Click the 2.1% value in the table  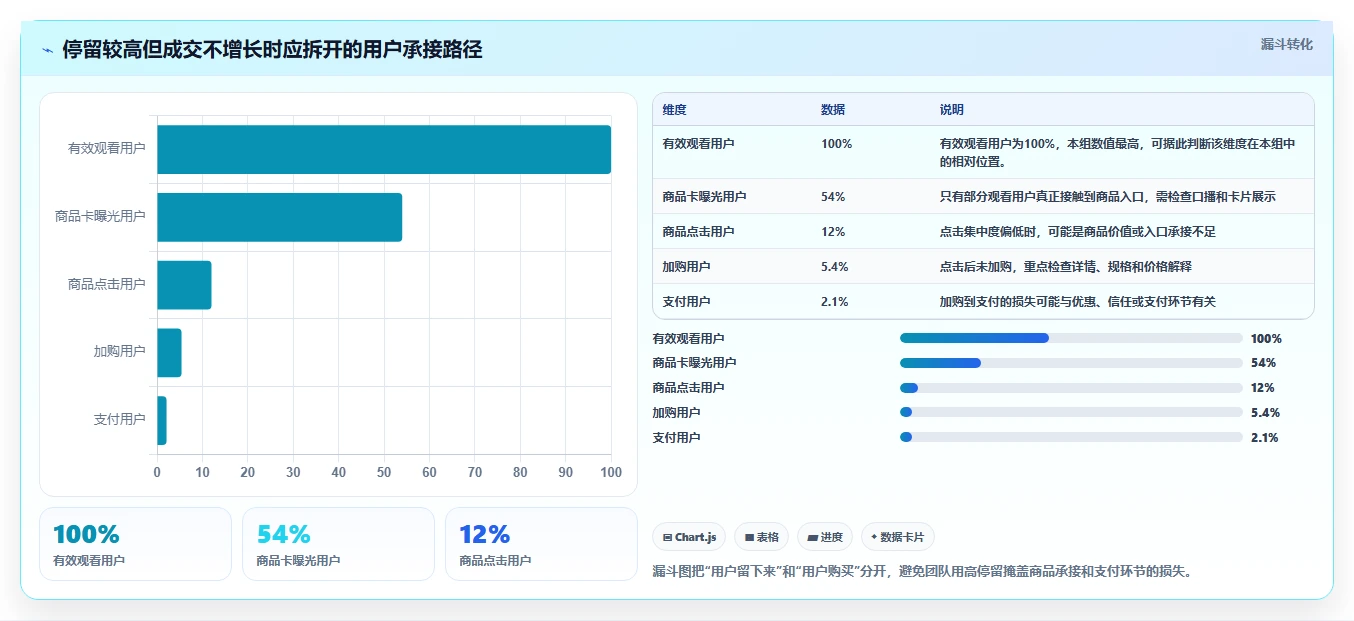point(835,302)
